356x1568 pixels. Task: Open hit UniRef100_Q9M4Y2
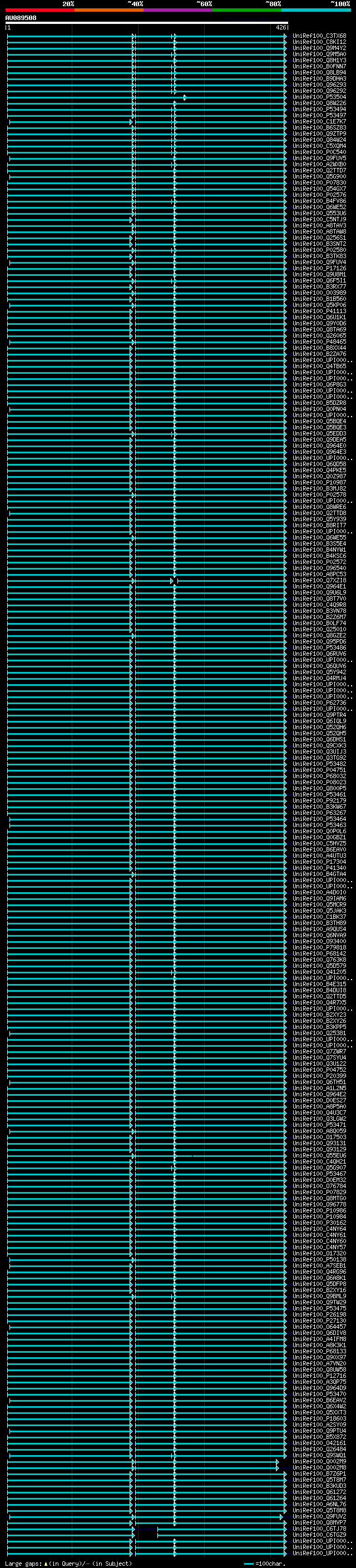pyautogui.click(x=319, y=48)
